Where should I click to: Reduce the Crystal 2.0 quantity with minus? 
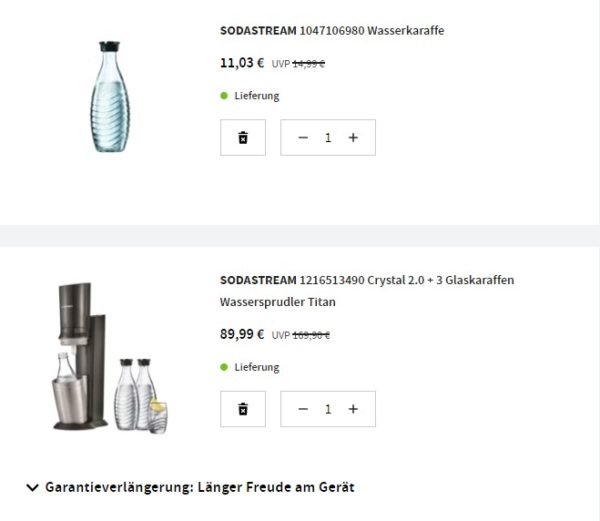303,409
